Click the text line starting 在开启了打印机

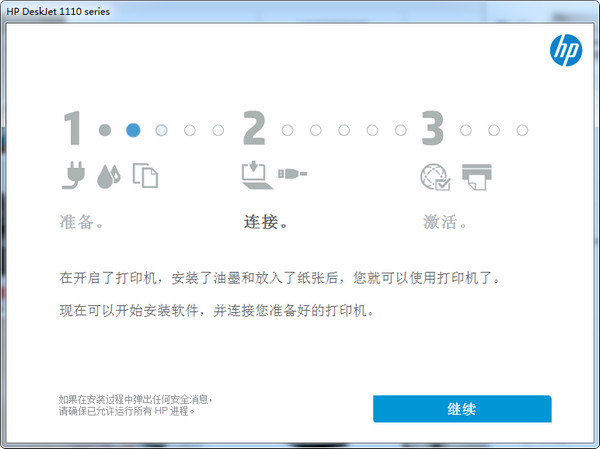tap(280, 278)
